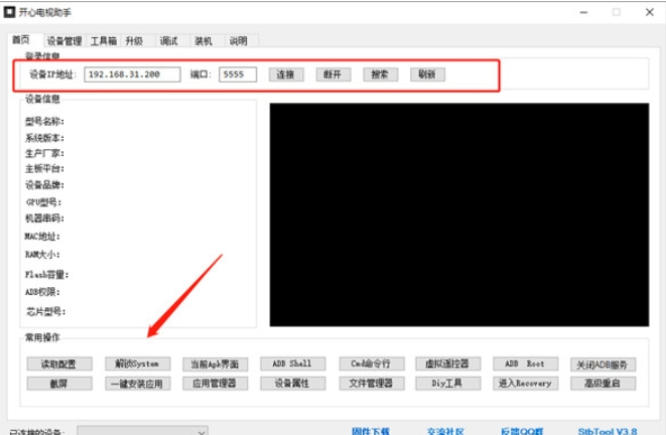Switch to the 首页 tab
Screen dimensions: 666x435
23,40
